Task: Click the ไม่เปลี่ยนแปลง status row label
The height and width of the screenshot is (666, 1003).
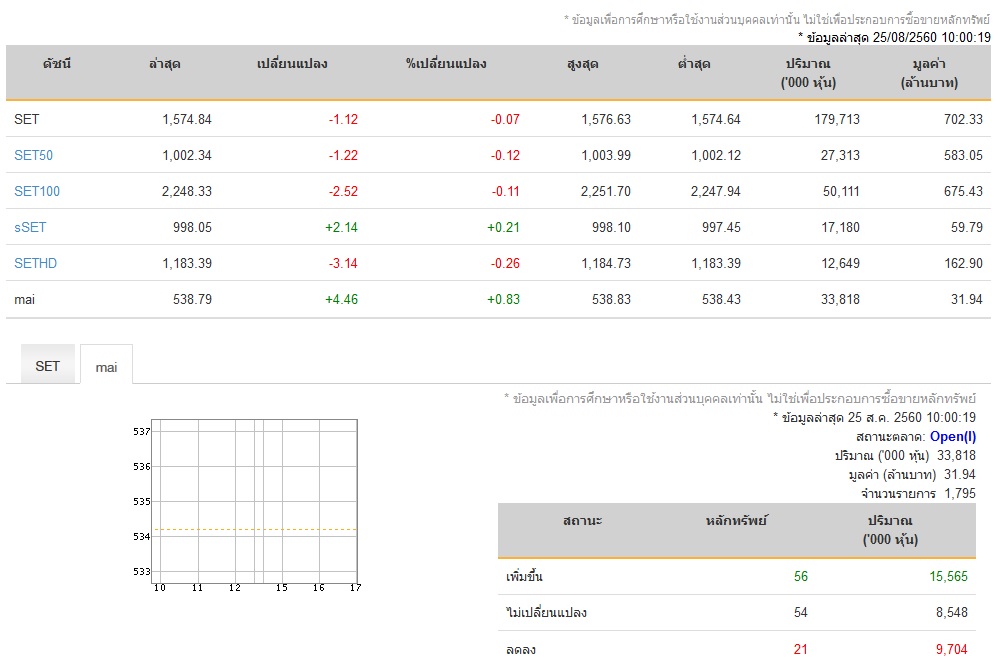Action: (x=546, y=612)
